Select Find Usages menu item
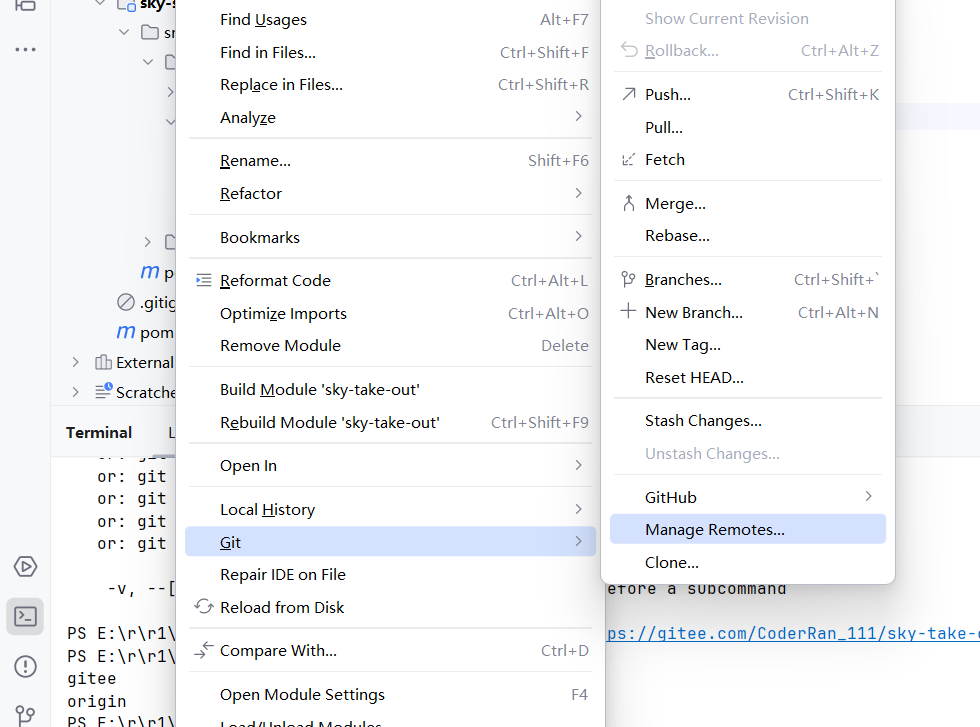 tap(391, 20)
